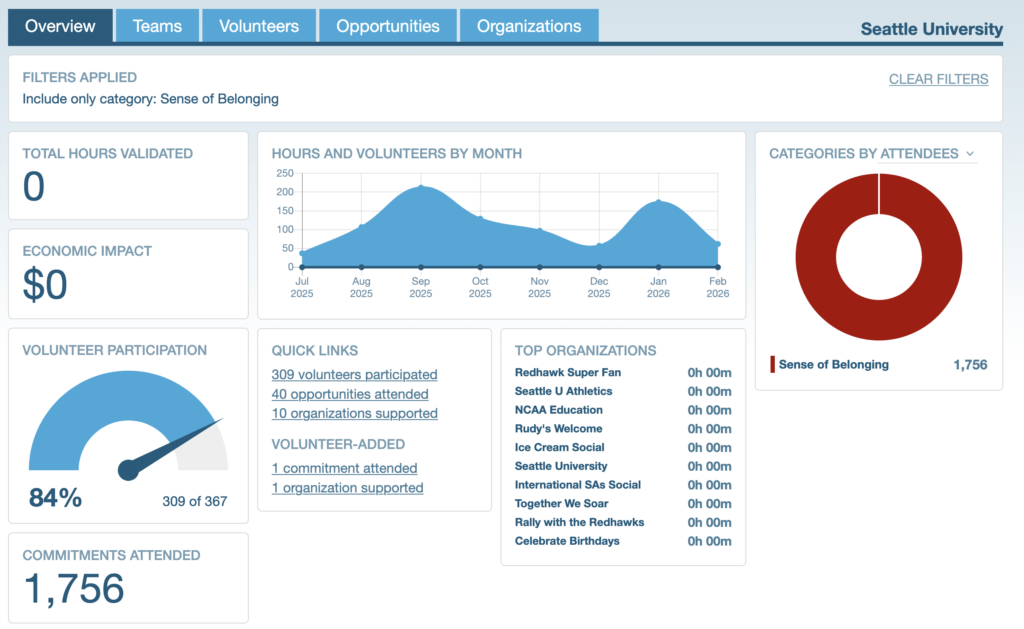Open the Overview tab
This screenshot has width=1024, height=629.
coord(60,26)
